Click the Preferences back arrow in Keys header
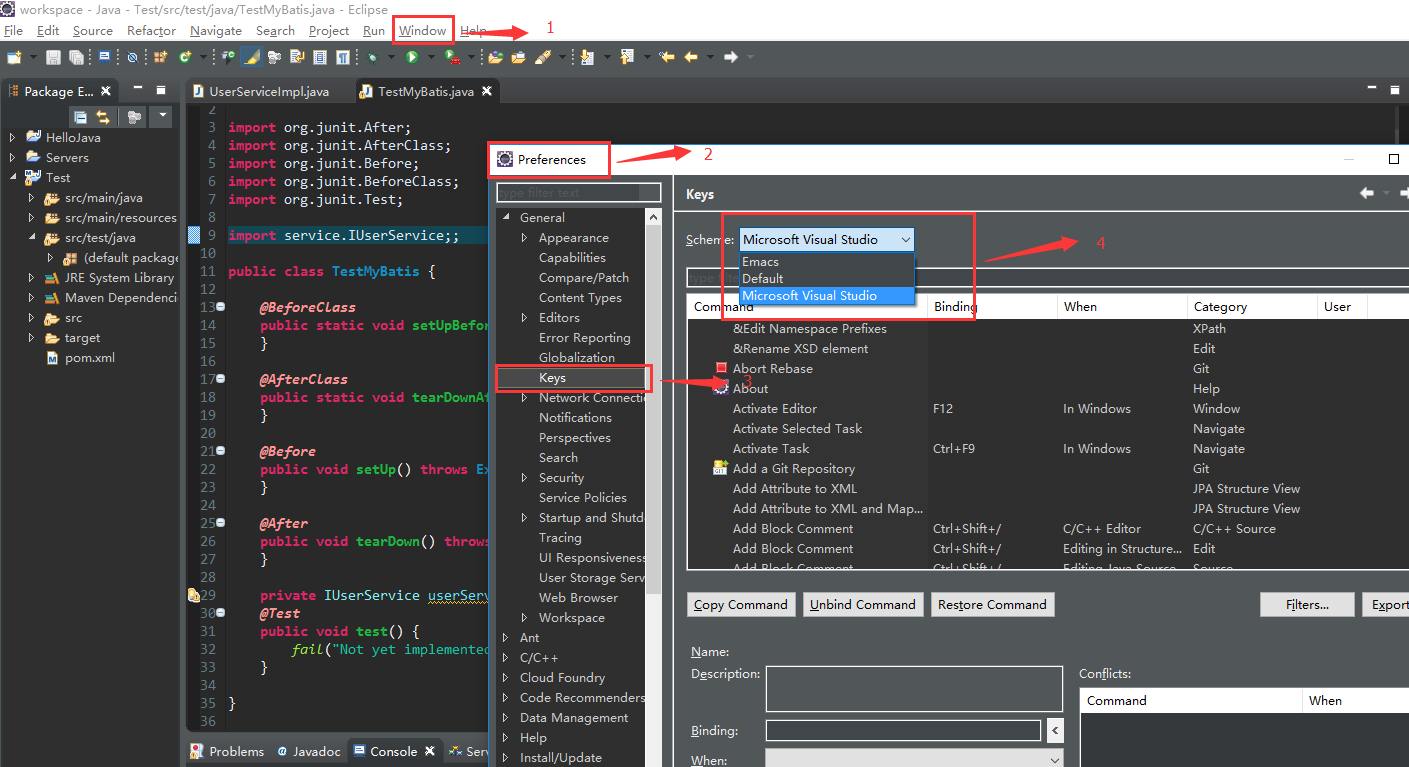This screenshot has width=1409, height=767. [1367, 193]
